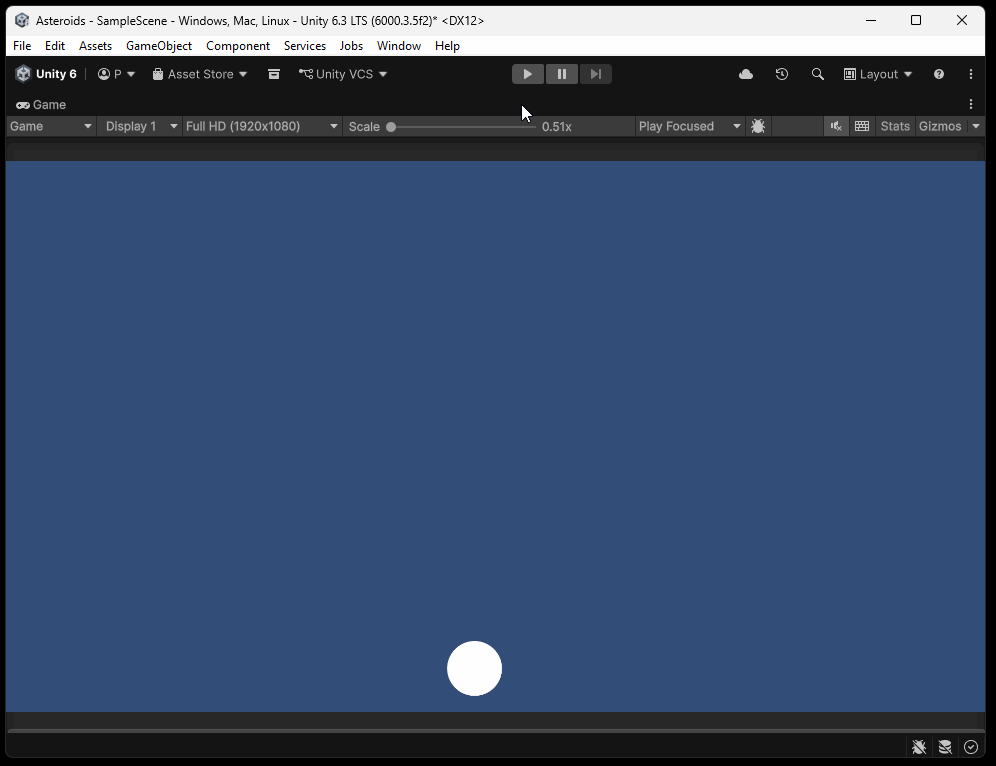Open the Unity VCS dropdown
996x766 pixels.
pos(343,74)
